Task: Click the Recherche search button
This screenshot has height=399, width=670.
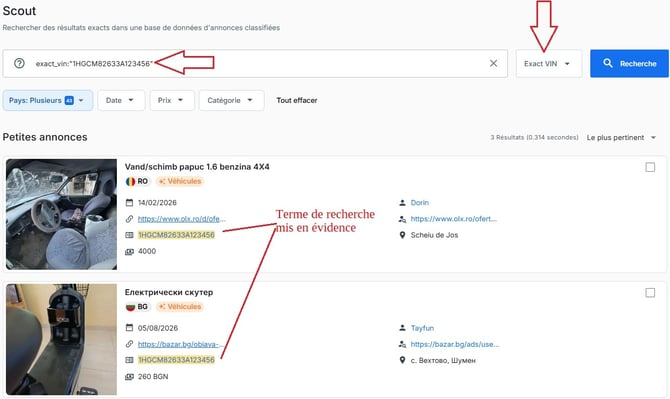Action: coord(629,63)
